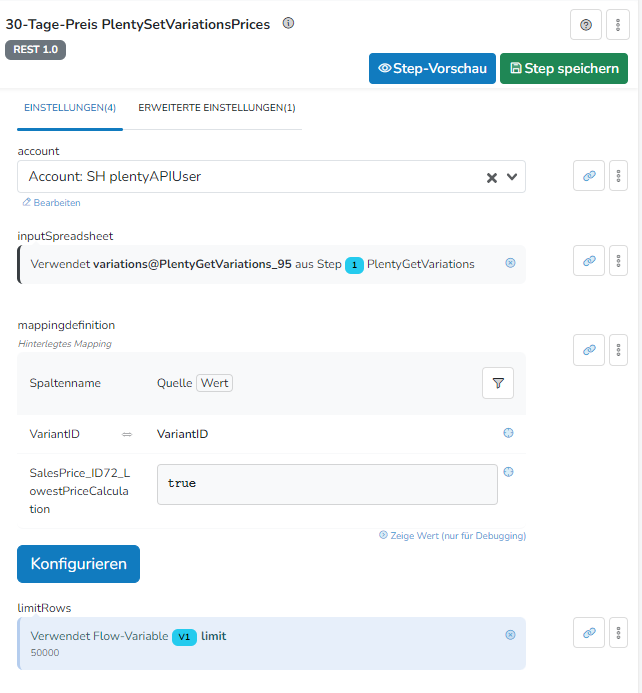Image resolution: width=642 pixels, height=693 pixels.
Task: Remove the inputSpreadsheet step reference
Action: [510, 263]
